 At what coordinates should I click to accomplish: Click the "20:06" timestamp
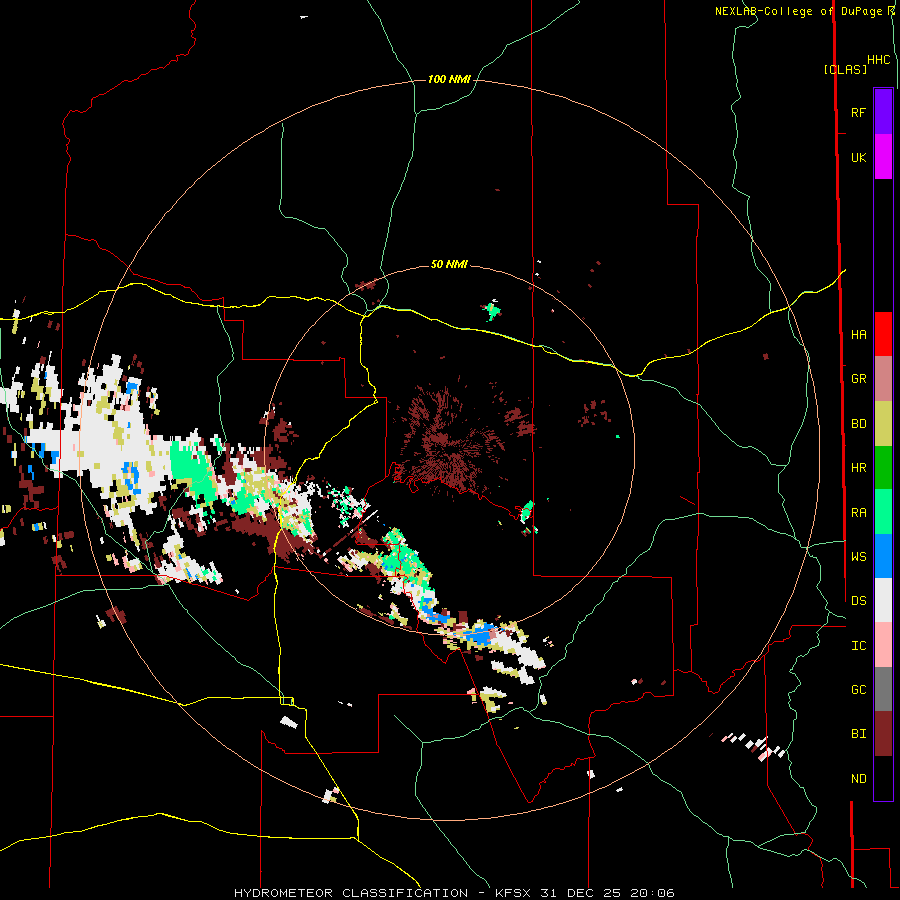coord(653,893)
